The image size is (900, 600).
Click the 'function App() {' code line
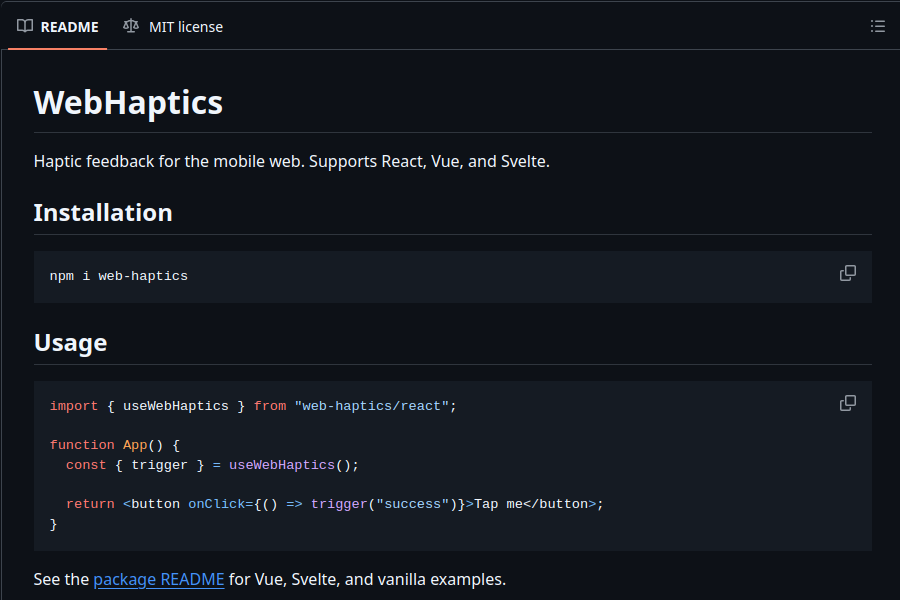coord(115,445)
